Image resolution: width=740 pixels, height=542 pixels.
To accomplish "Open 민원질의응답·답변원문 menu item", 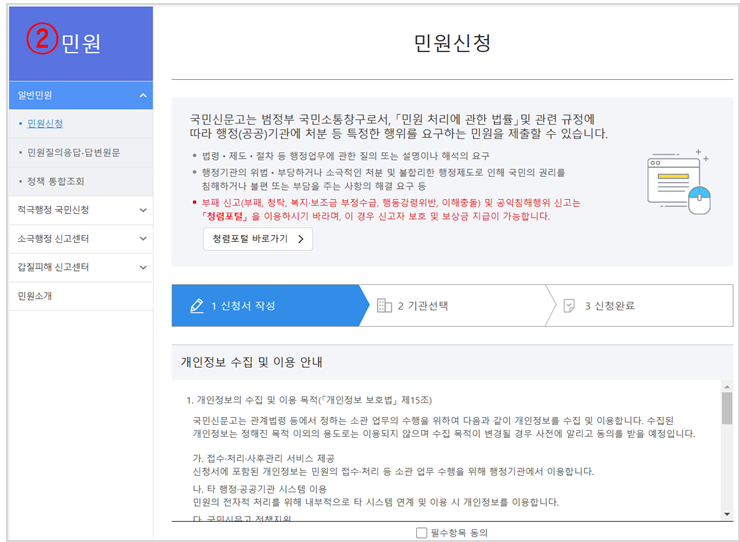I will pos(73,152).
